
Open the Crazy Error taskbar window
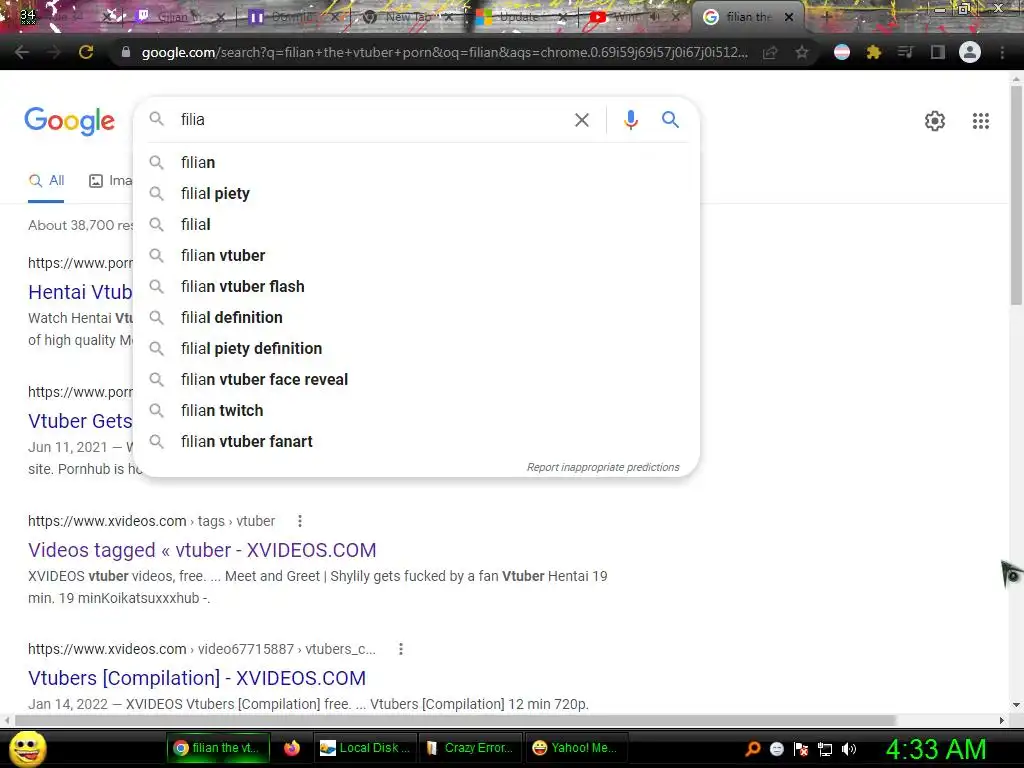470,748
